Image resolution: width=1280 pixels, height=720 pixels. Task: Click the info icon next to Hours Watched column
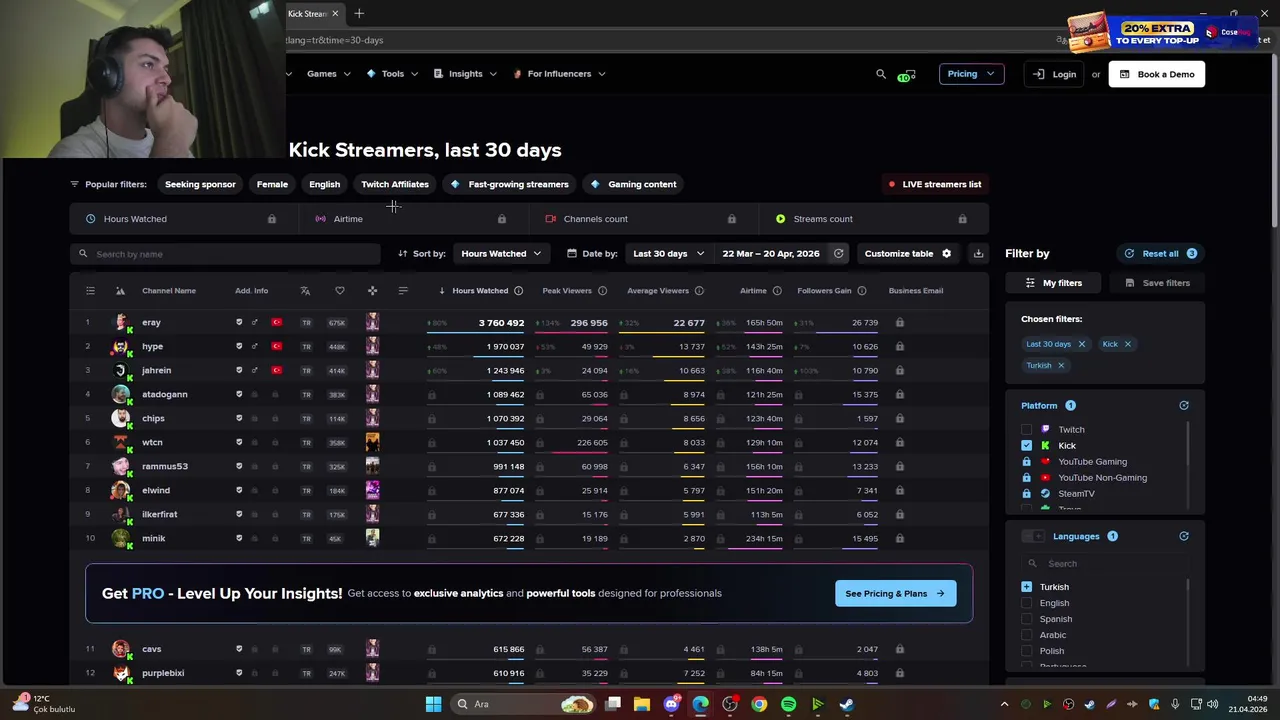[518, 291]
